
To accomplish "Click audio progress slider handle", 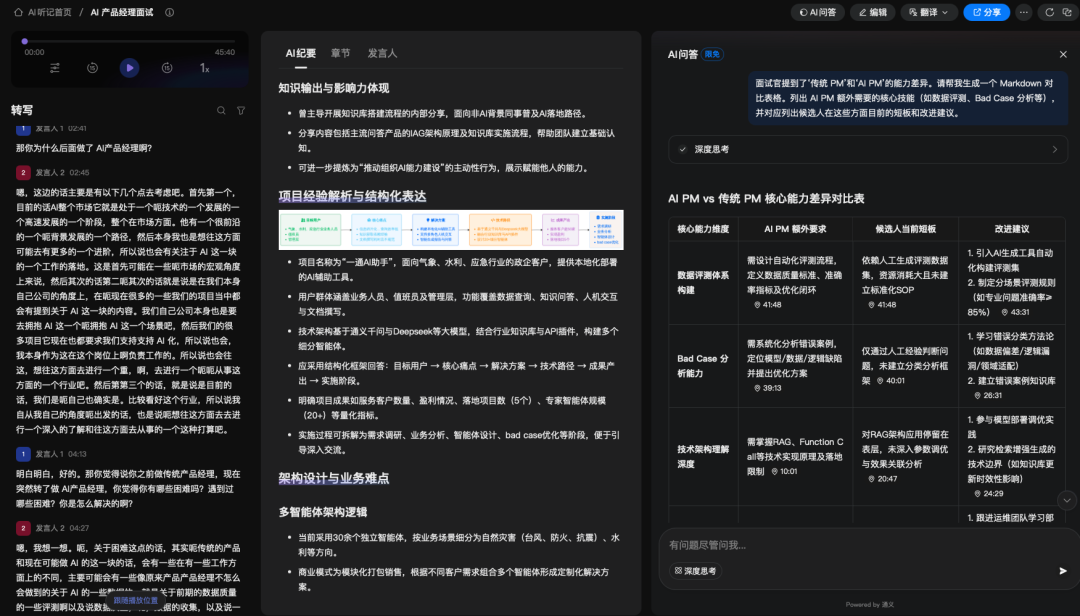I will (25, 41).
